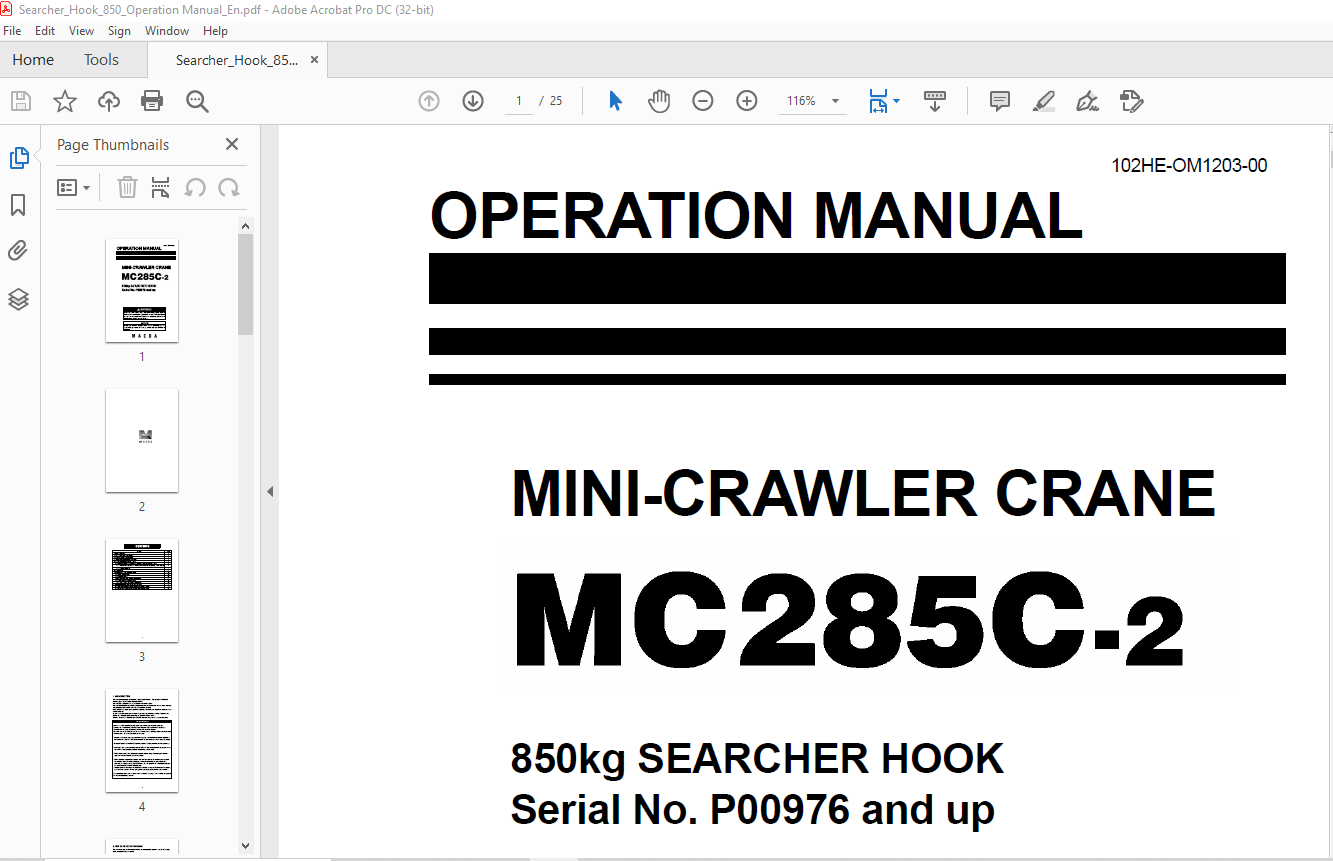1333x861 pixels.
Task: Click the Serial No. P00976 line
Action: [753, 810]
